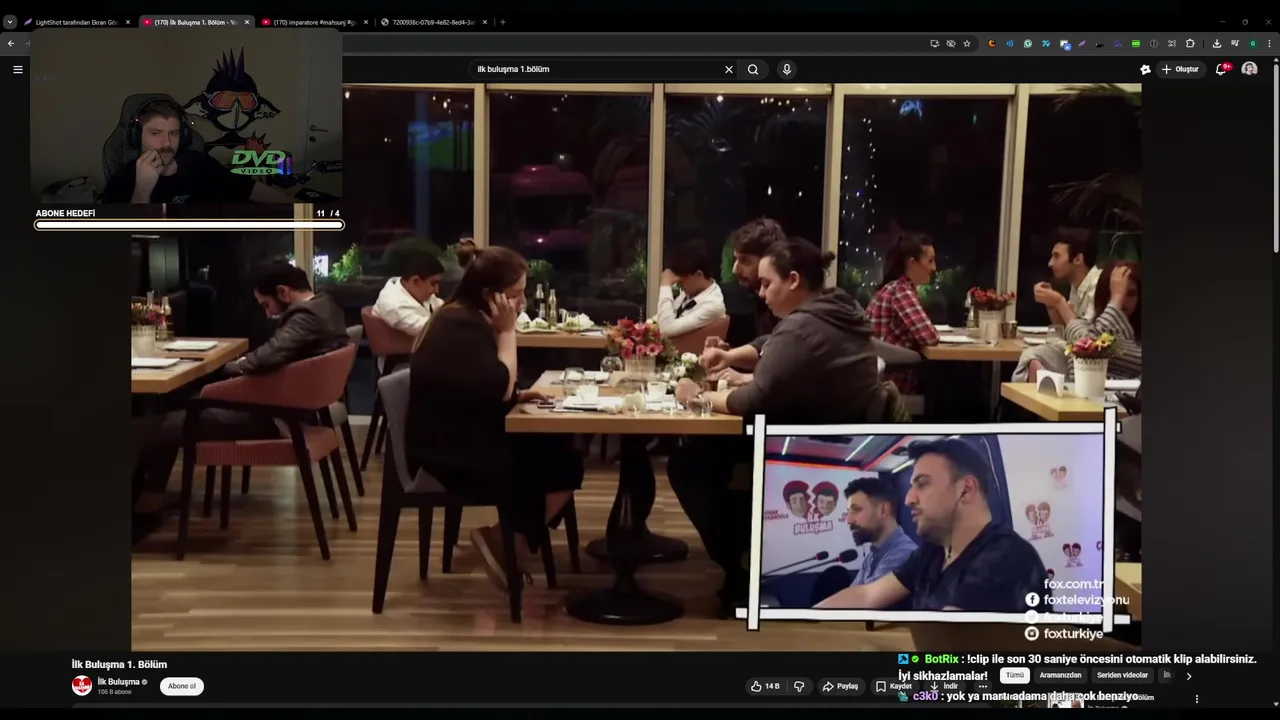1280x720 pixels.
Task: Click the video player to pause
Action: point(636,367)
